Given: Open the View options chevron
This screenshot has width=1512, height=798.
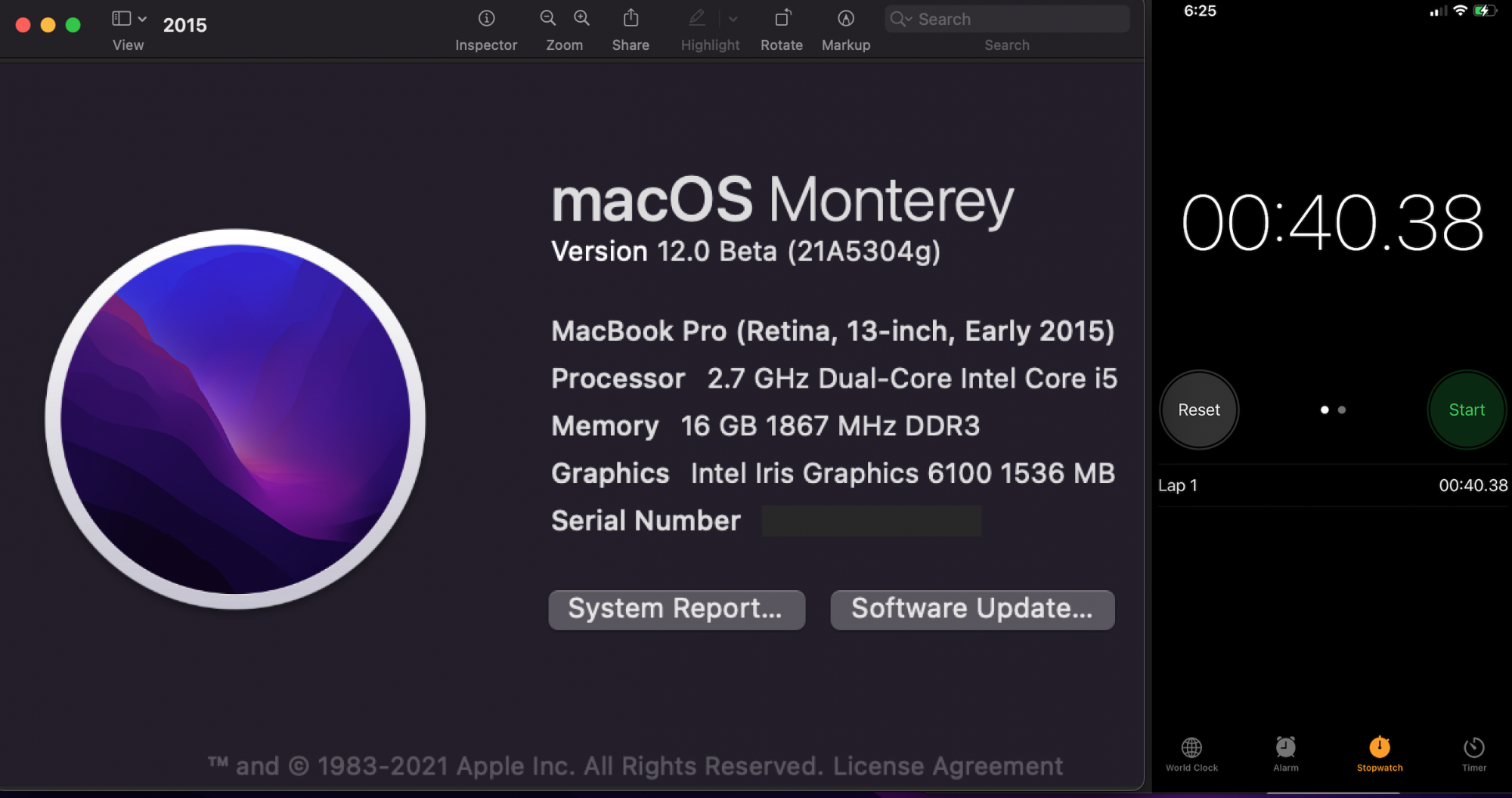Looking at the screenshot, I should pos(142,19).
